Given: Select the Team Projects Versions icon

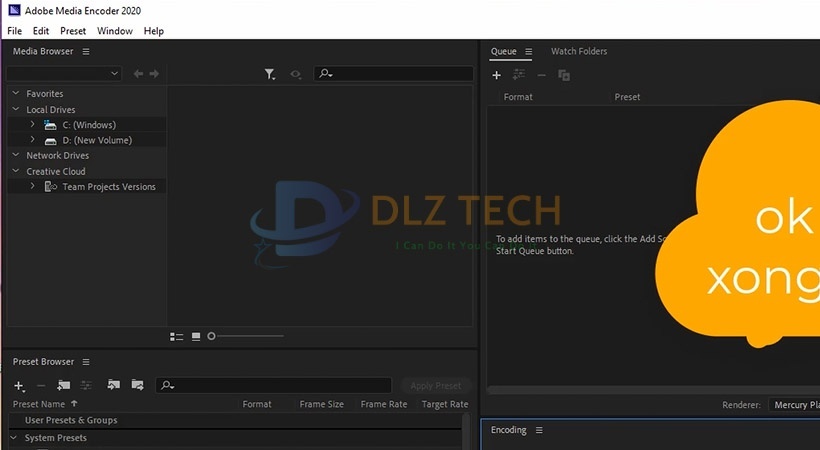Looking at the screenshot, I should click(x=51, y=186).
